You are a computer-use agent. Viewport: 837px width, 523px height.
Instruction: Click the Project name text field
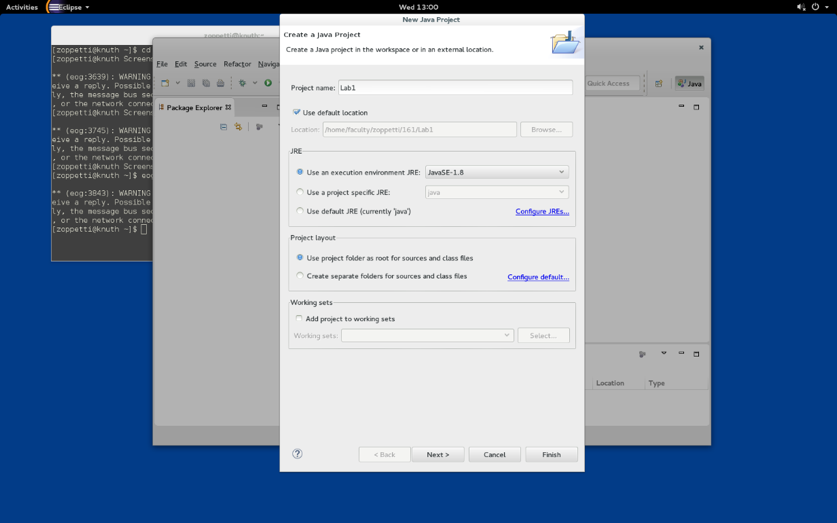coord(455,88)
